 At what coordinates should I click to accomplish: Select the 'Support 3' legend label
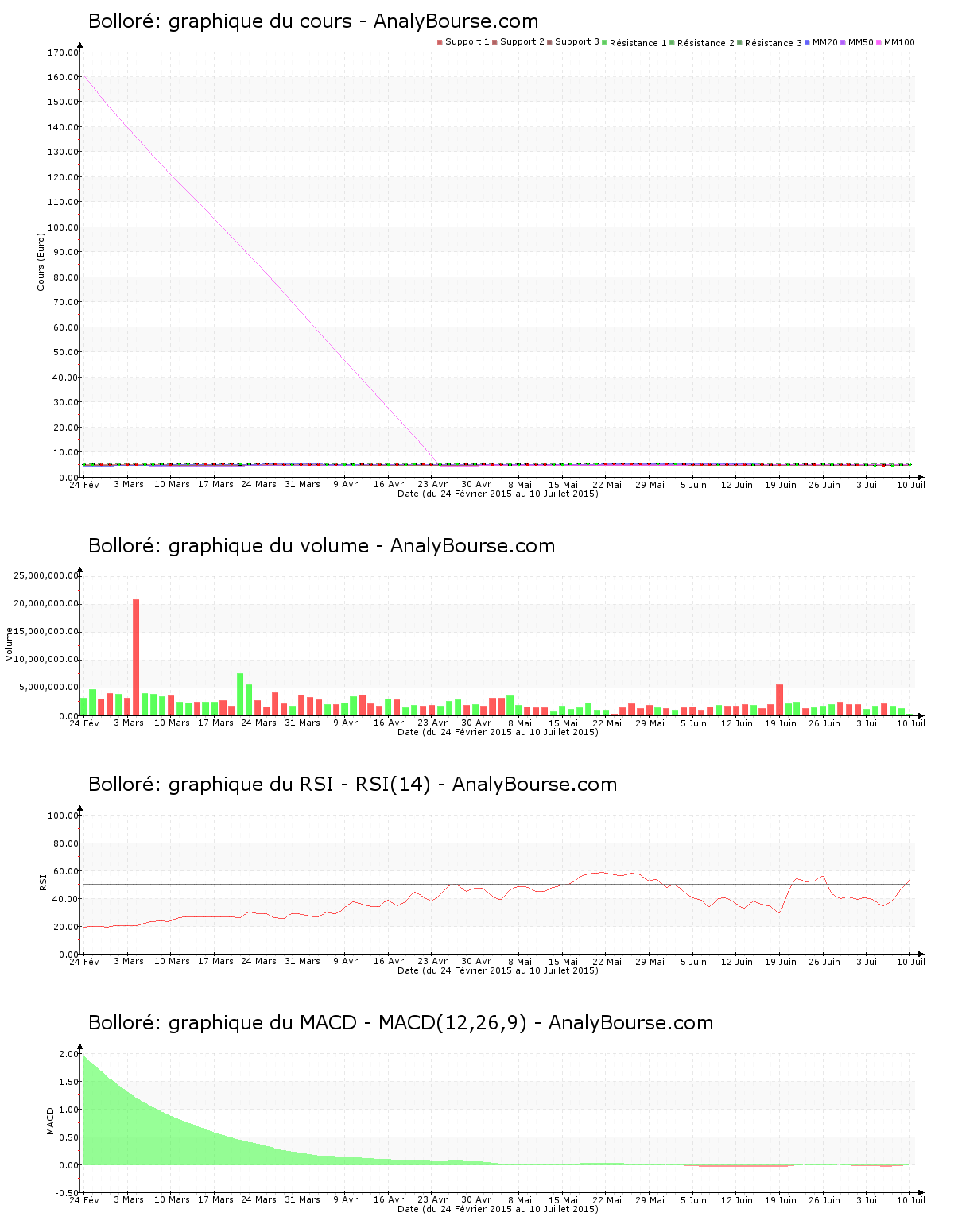click(x=577, y=42)
